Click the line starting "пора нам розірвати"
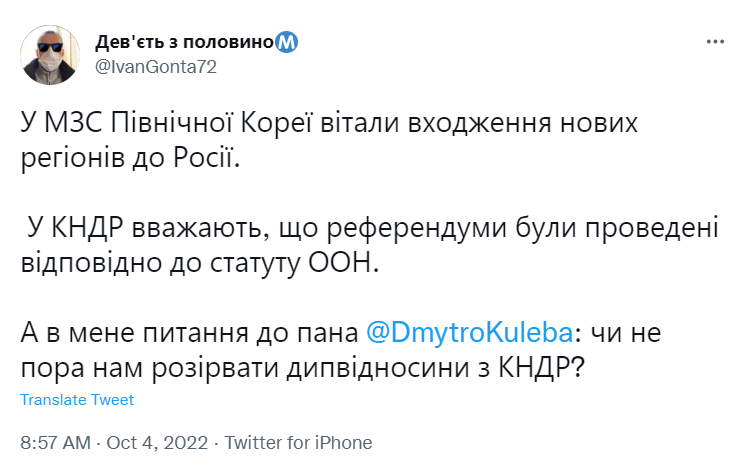 pos(302,366)
